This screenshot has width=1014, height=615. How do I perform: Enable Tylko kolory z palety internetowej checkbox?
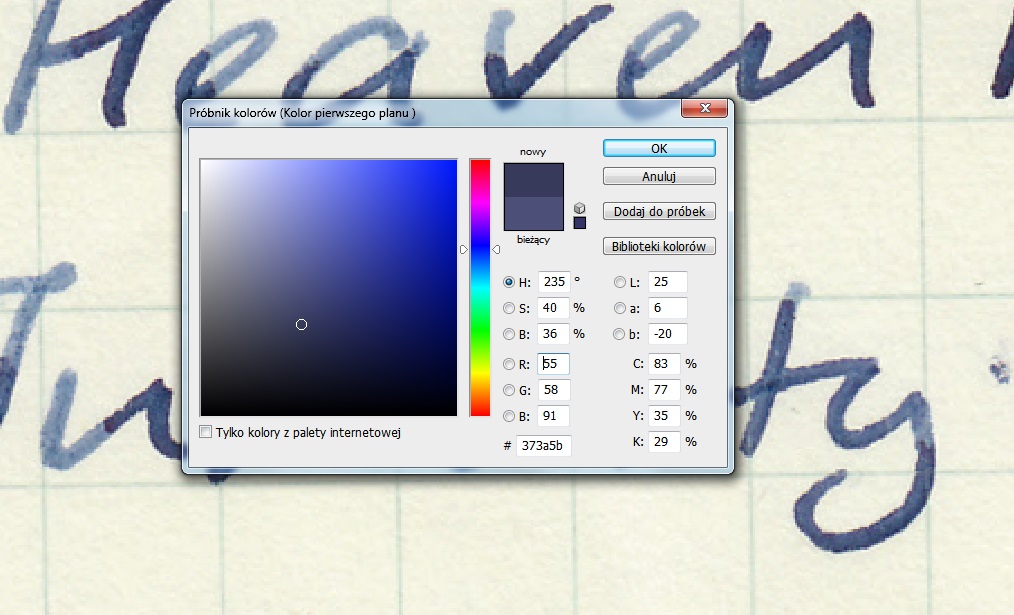coord(206,433)
